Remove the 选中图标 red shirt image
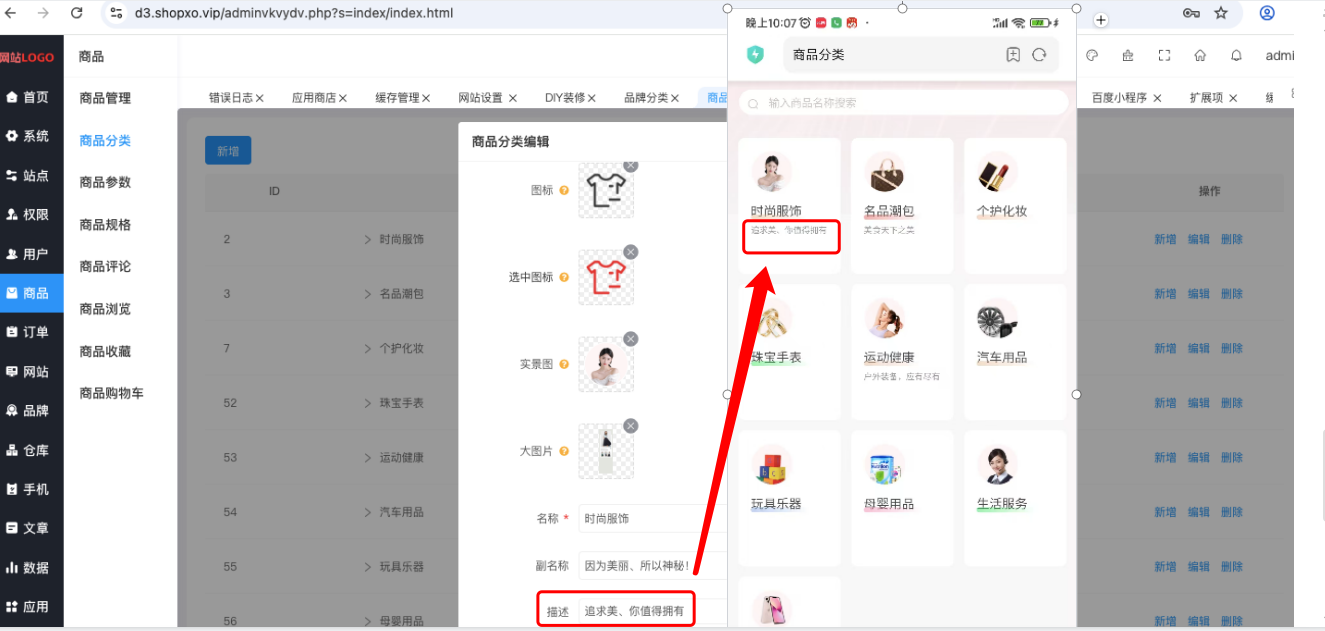 631,252
